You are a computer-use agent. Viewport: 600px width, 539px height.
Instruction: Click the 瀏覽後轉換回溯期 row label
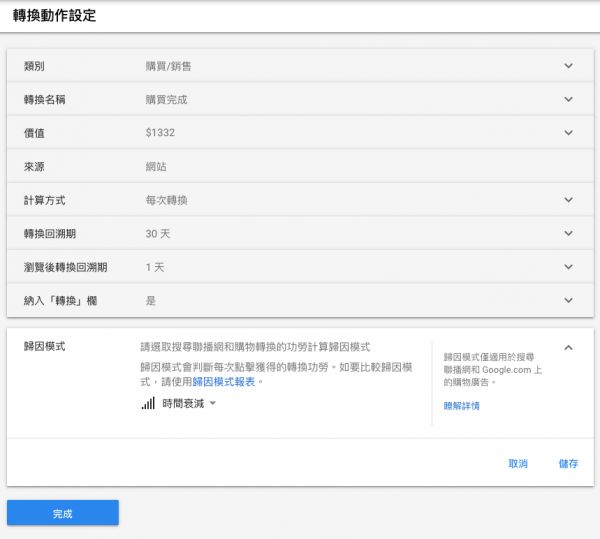pyautogui.click(x=65, y=267)
